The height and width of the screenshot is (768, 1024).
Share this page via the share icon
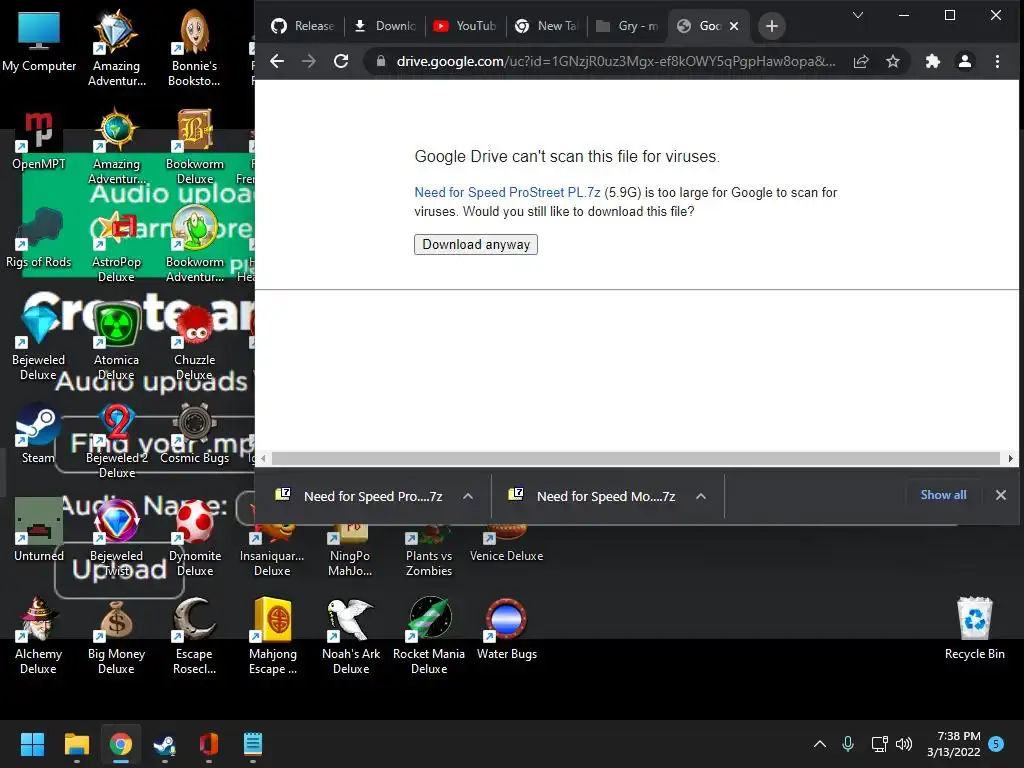[861, 61]
